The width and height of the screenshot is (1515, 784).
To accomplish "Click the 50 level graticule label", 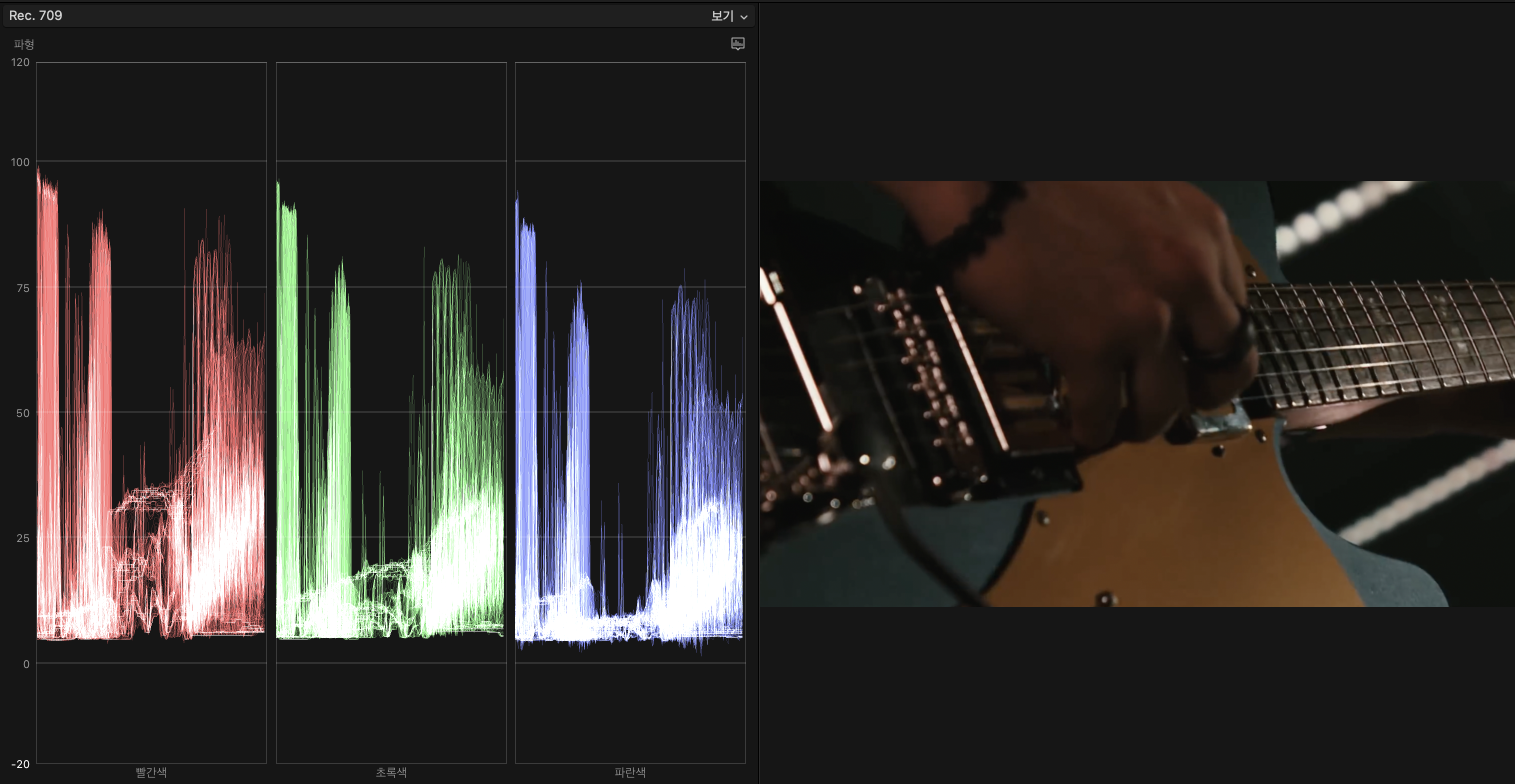I will pyautogui.click(x=22, y=413).
